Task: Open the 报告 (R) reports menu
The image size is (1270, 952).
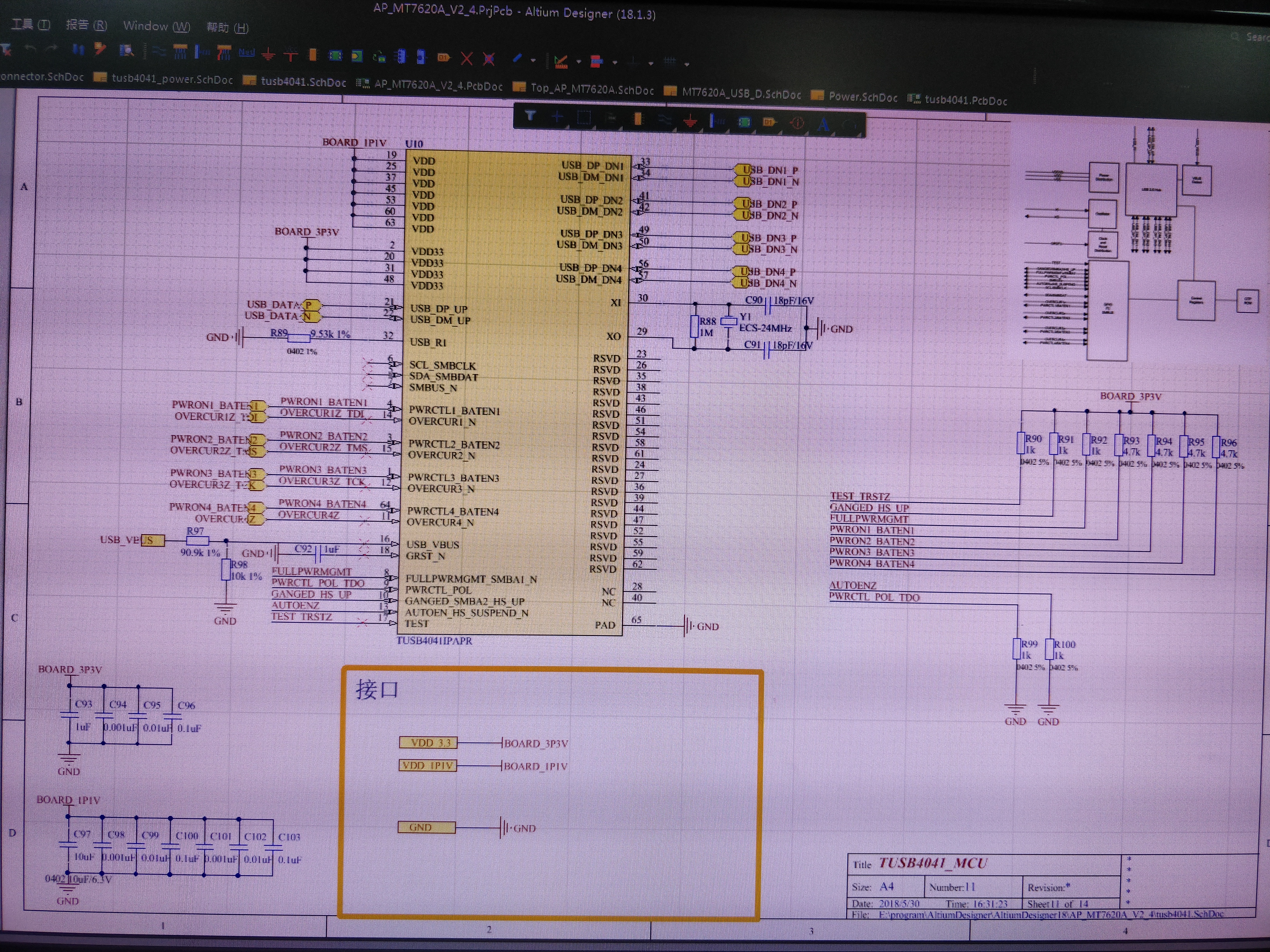Action: coord(86,25)
